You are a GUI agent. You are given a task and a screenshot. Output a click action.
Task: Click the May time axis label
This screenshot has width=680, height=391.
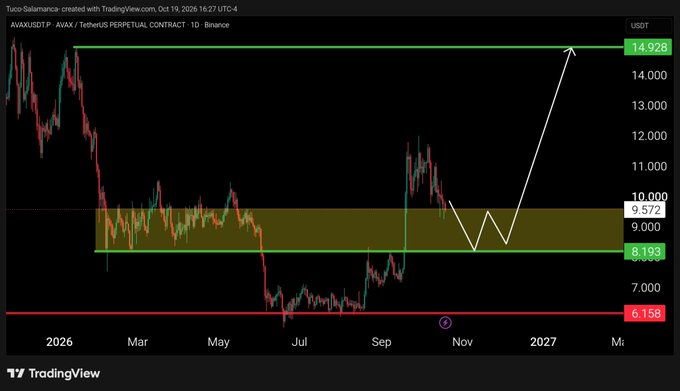click(218, 342)
